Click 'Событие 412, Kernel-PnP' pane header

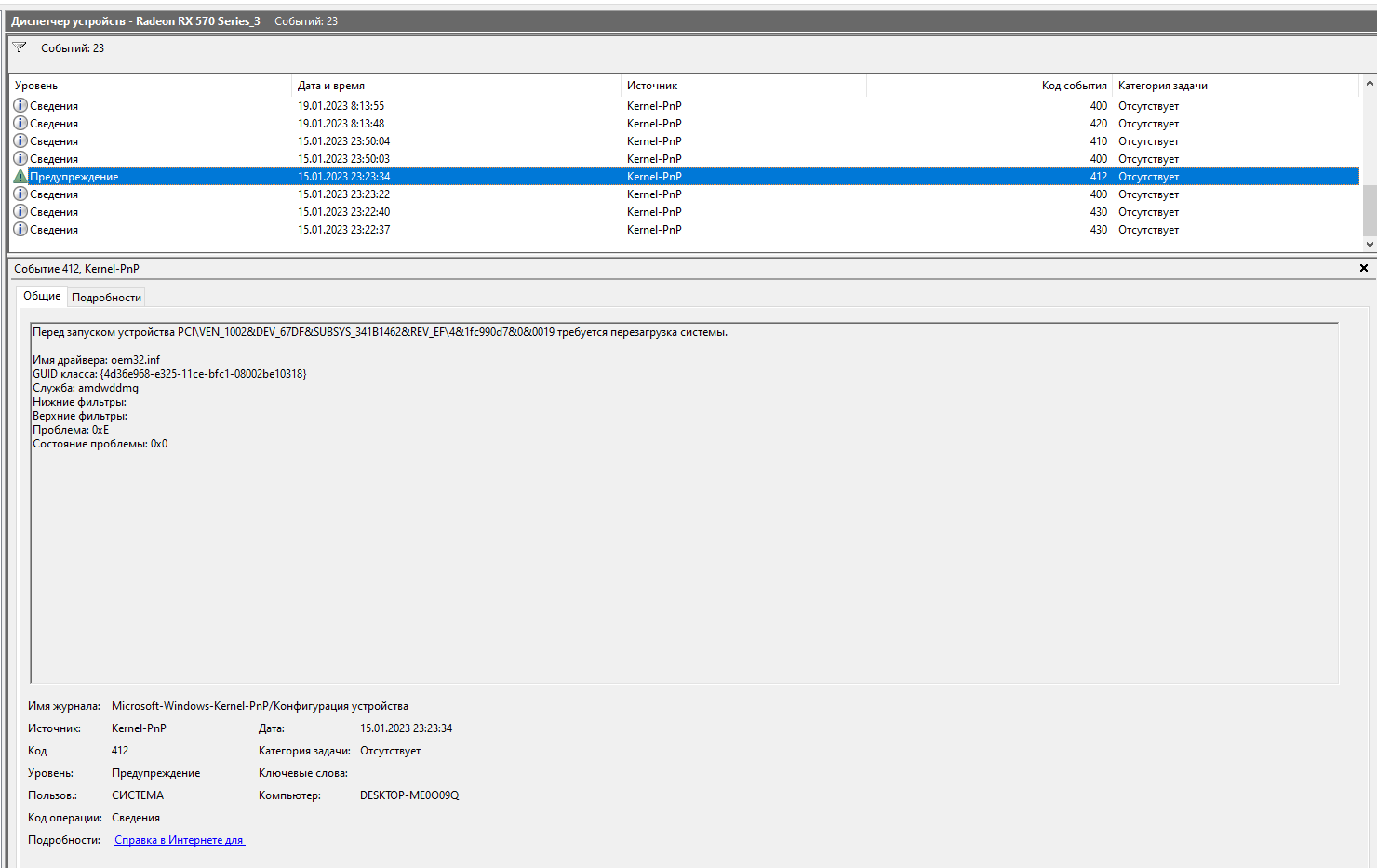[x=76, y=269]
